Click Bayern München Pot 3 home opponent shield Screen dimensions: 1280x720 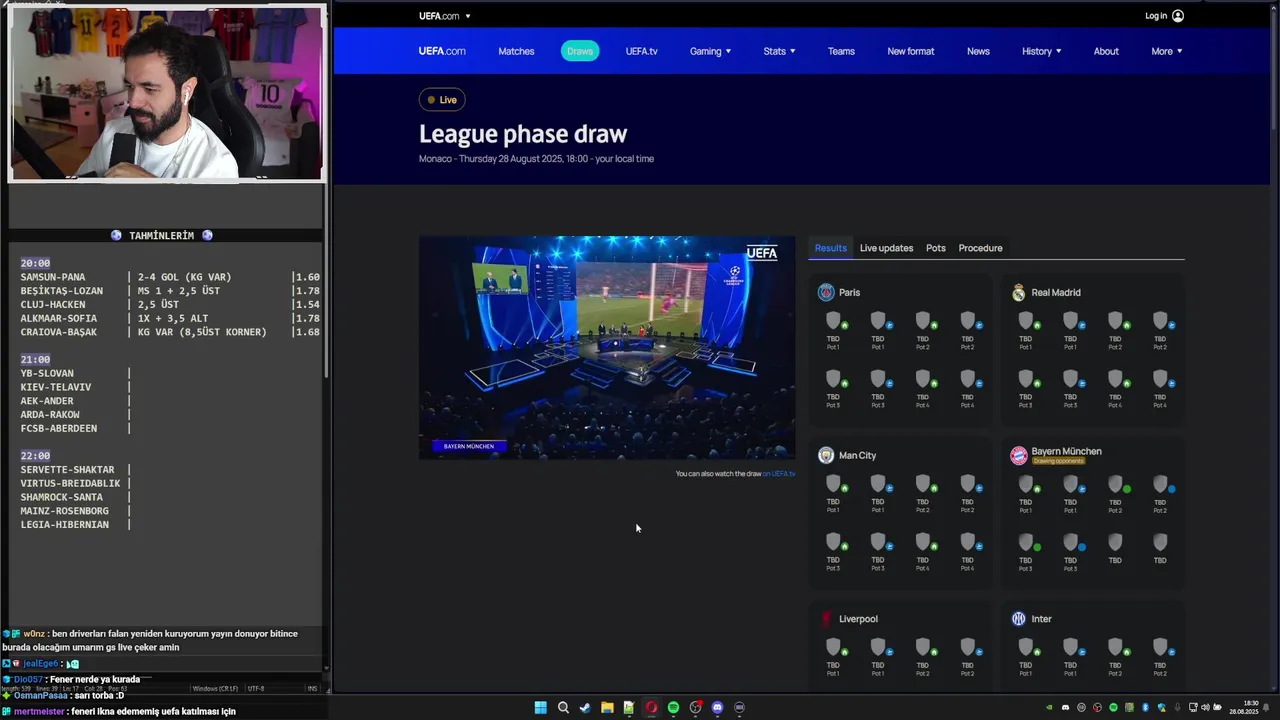coord(1025,541)
